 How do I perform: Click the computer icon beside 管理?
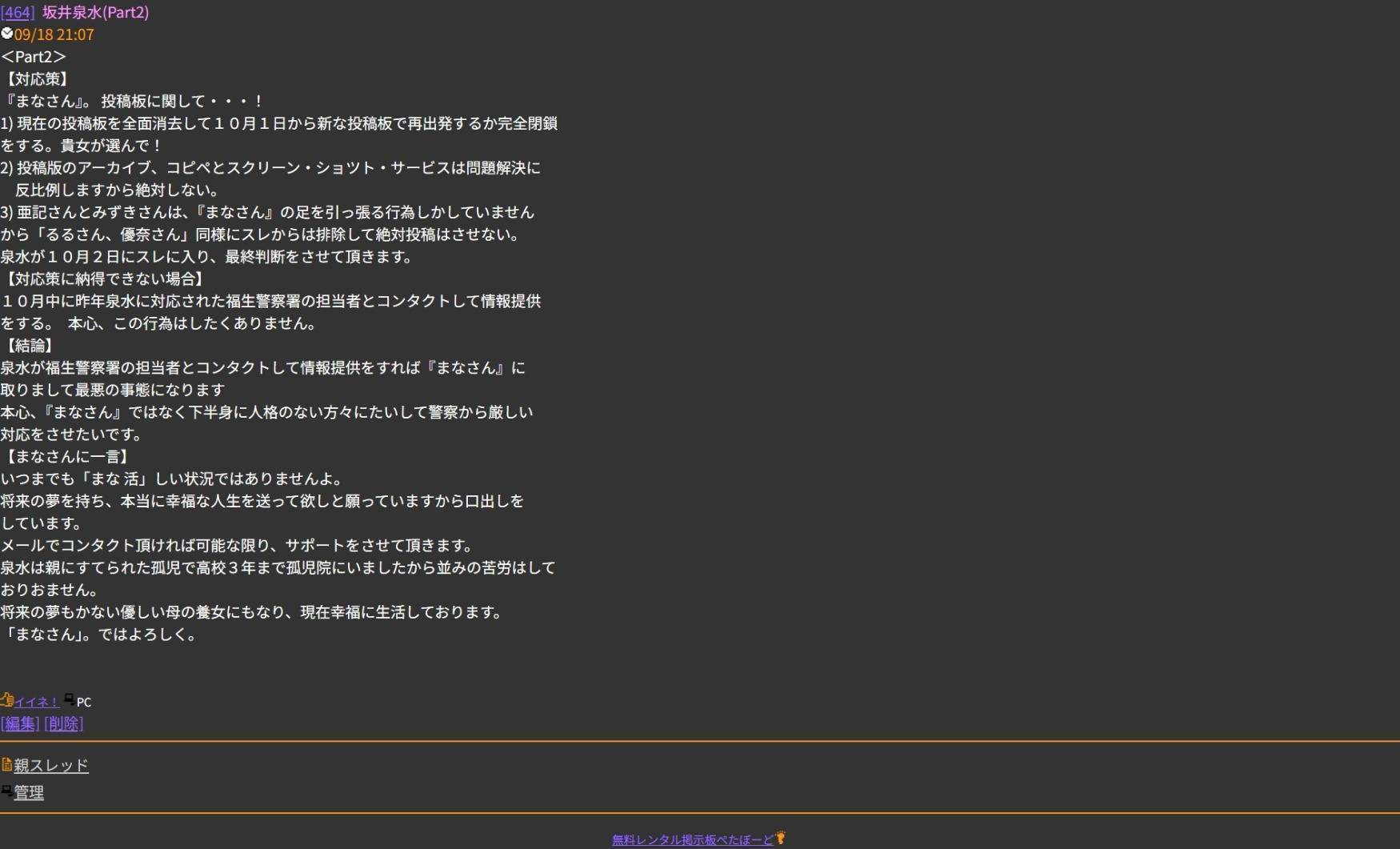coord(6,791)
